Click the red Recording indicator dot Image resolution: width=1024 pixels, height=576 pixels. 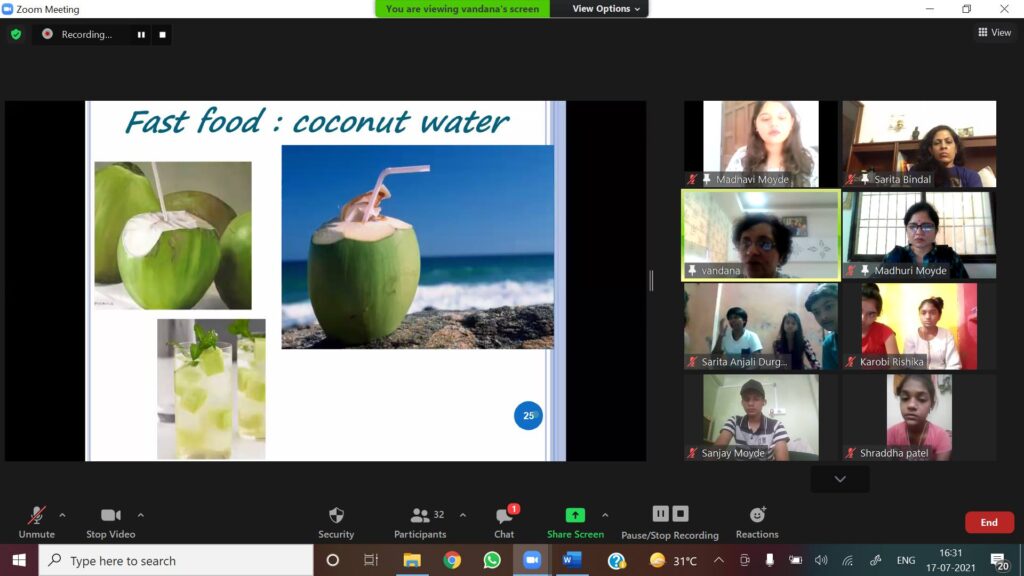point(47,34)
